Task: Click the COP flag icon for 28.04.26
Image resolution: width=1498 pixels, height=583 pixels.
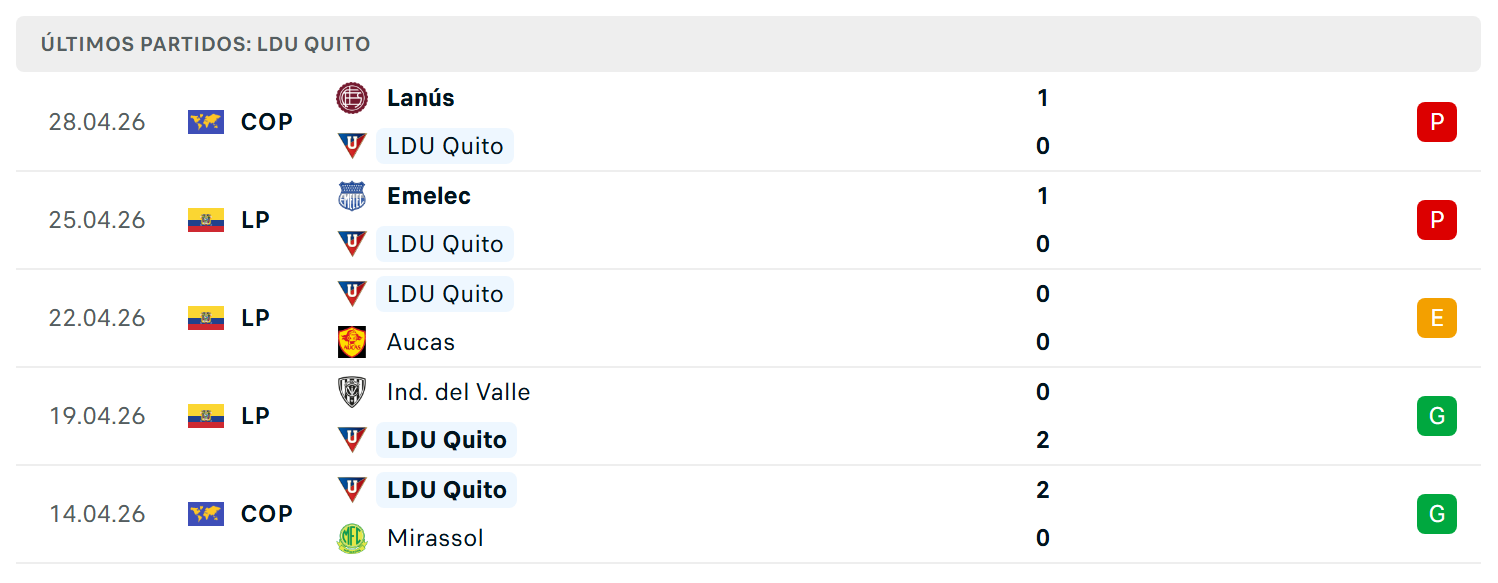Action: pos(206,122)
